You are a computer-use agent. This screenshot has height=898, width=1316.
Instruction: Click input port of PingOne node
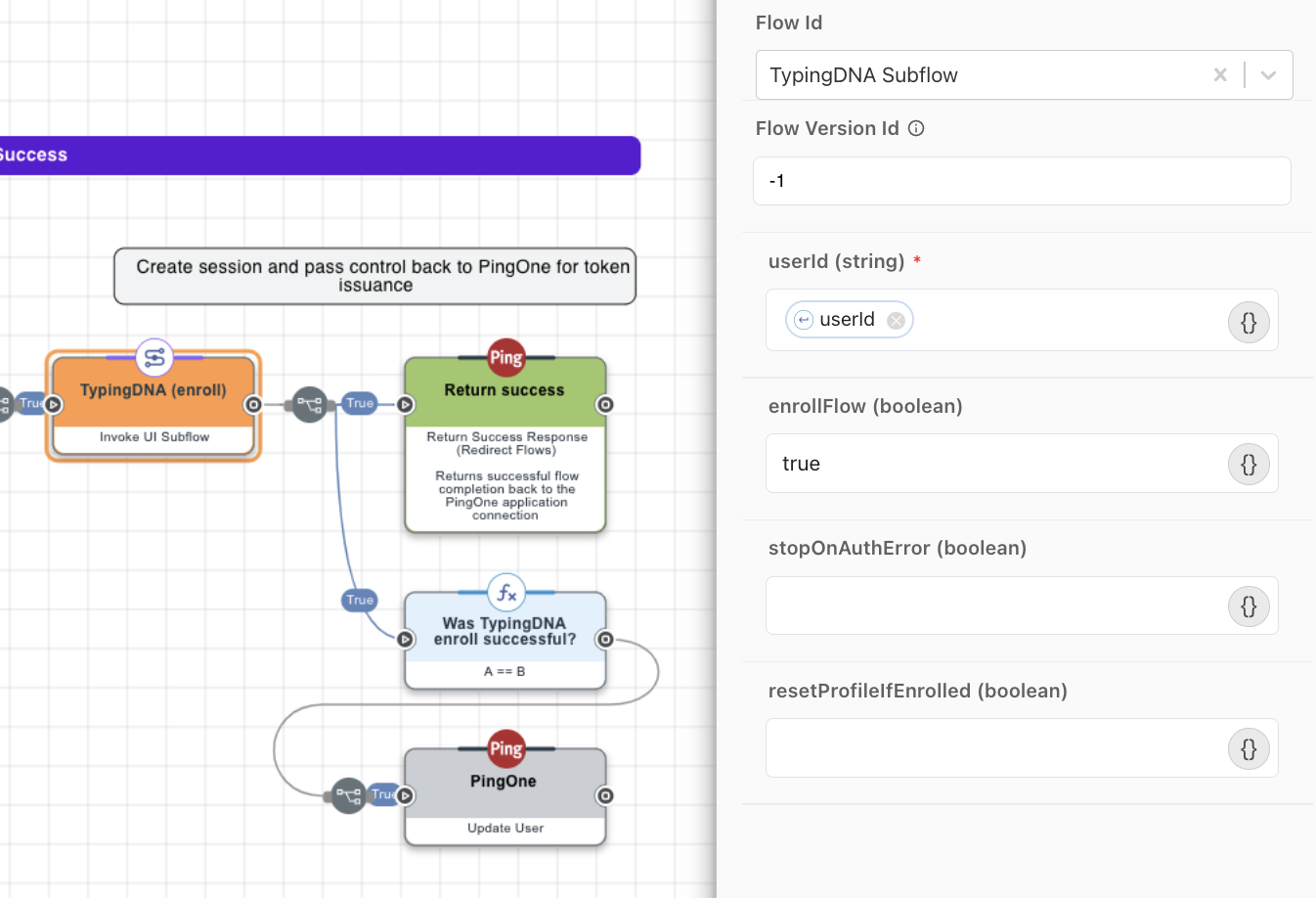point(405,795)
